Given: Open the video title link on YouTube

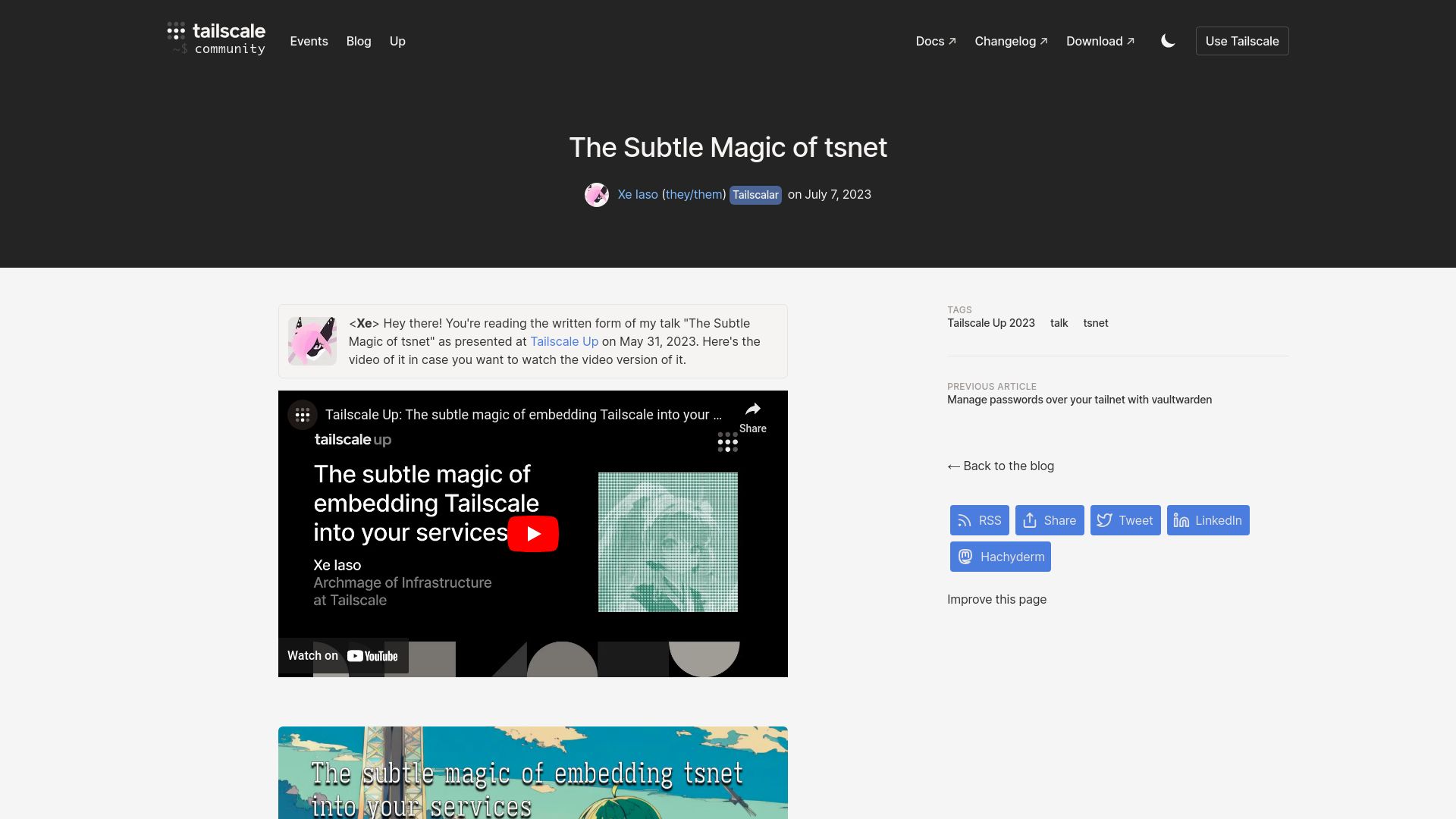Looking at the screenshot, I should (x=523, y=415).
